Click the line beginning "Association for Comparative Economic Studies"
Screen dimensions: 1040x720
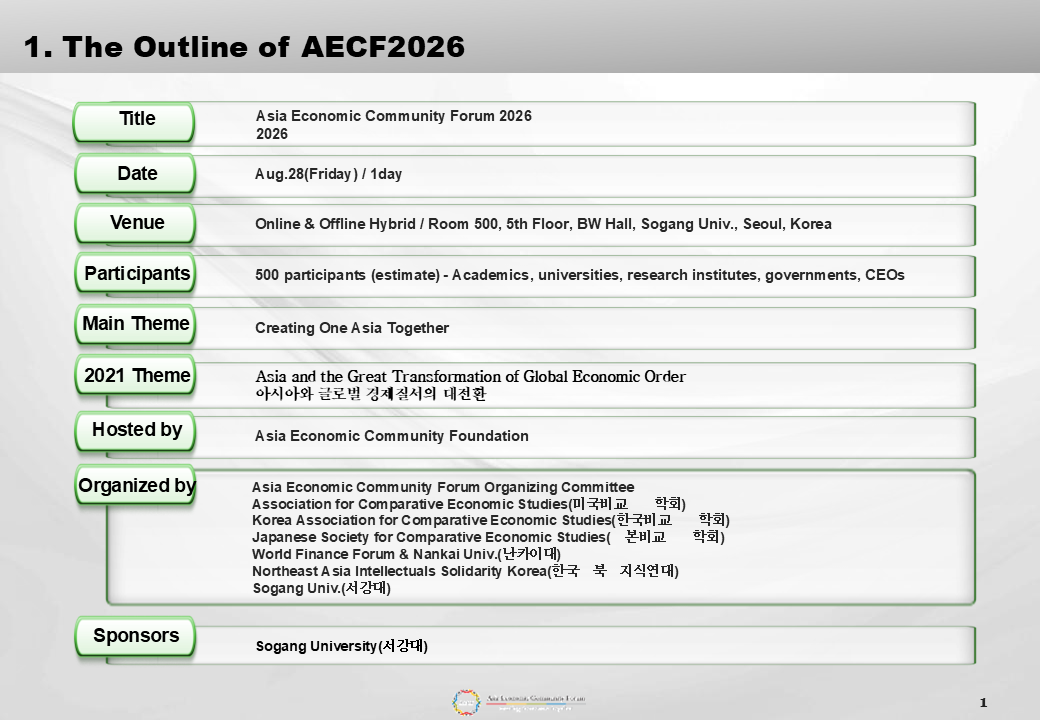click(469, 504)
